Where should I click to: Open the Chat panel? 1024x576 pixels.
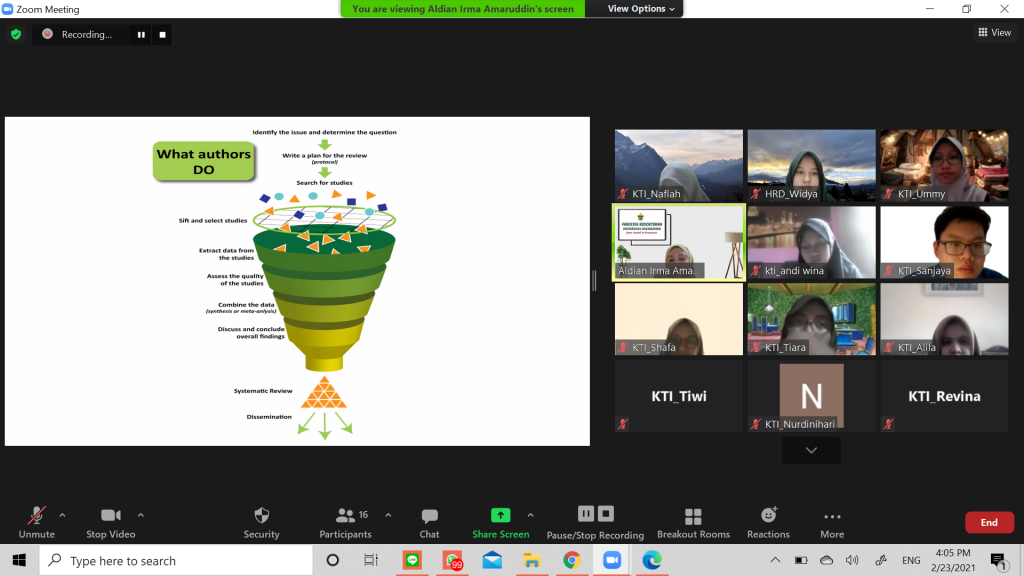pyautogui.click(x=429, y=523)
